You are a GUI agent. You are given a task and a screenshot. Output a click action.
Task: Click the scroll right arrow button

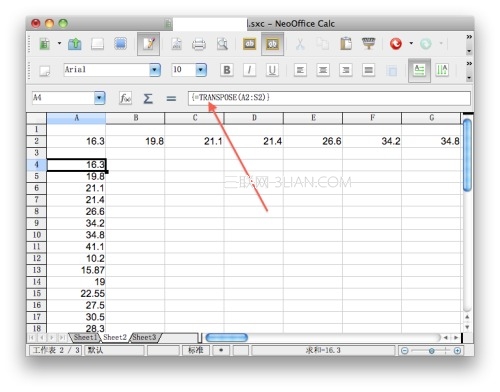click(456, 338)
